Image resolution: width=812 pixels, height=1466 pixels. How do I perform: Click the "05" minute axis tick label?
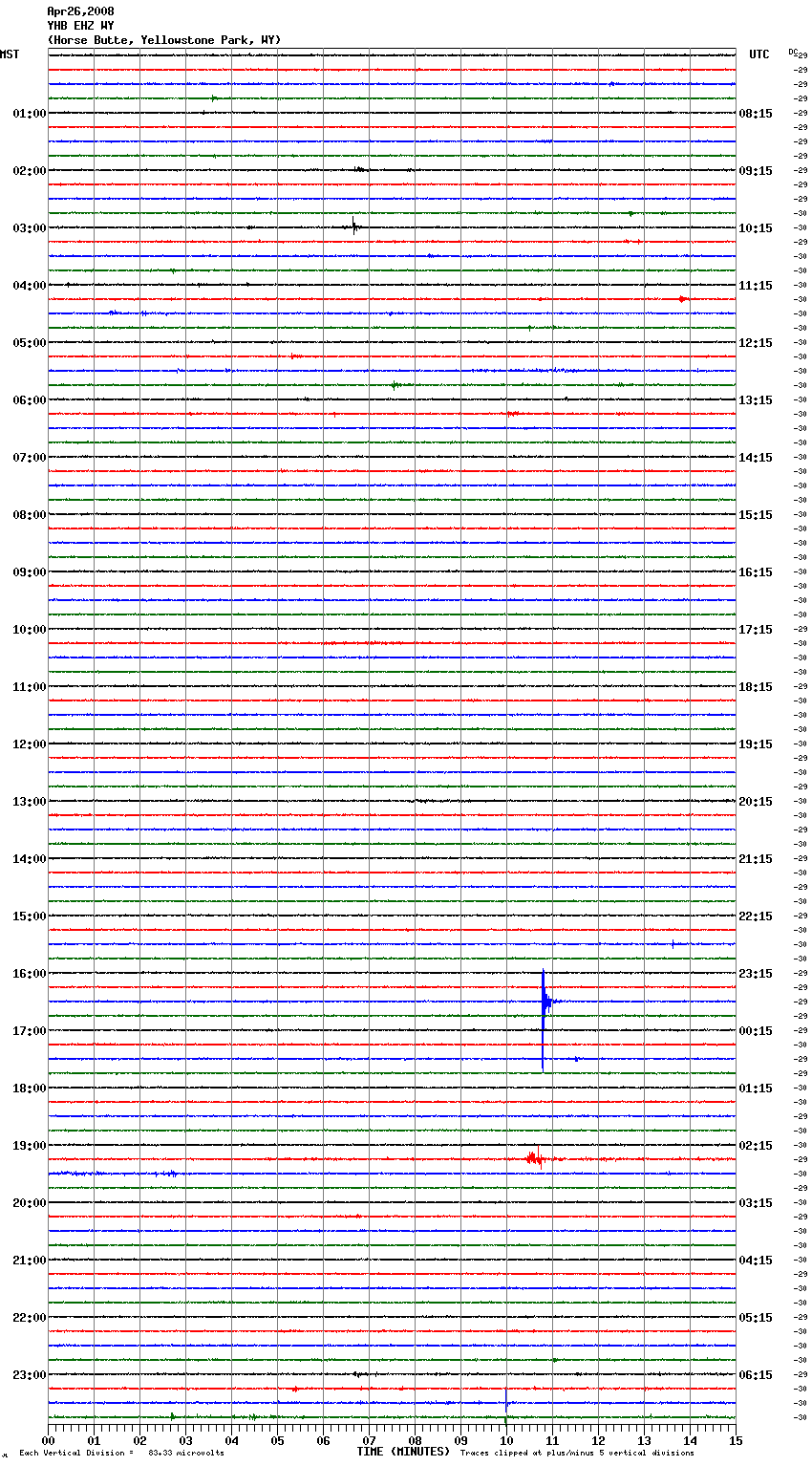tap(277, 1440)
